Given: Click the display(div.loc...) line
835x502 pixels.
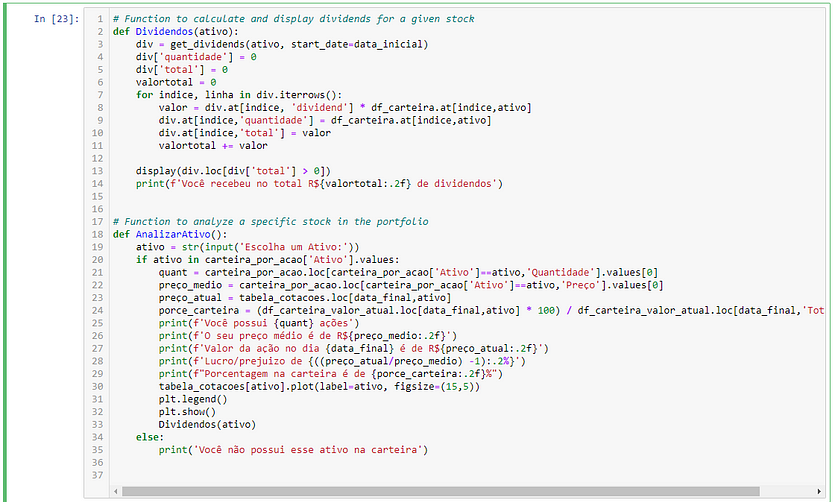Looking at the screenshot, I should [233, 171].
